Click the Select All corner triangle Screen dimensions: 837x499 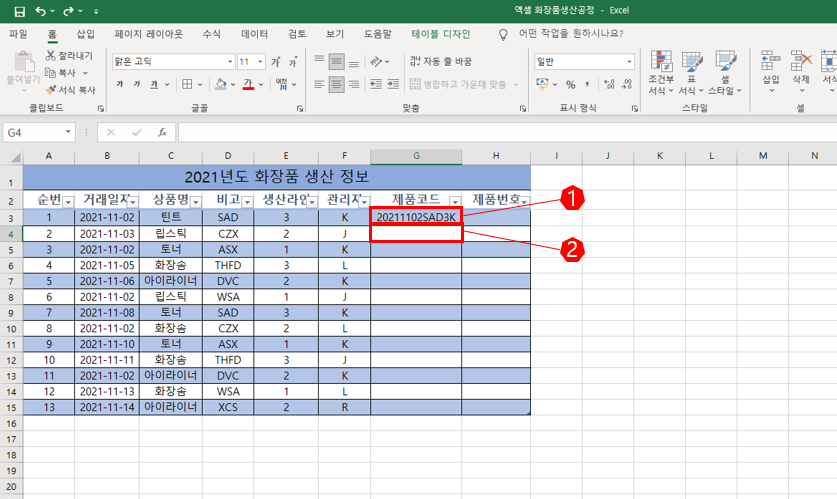(16, 157)
